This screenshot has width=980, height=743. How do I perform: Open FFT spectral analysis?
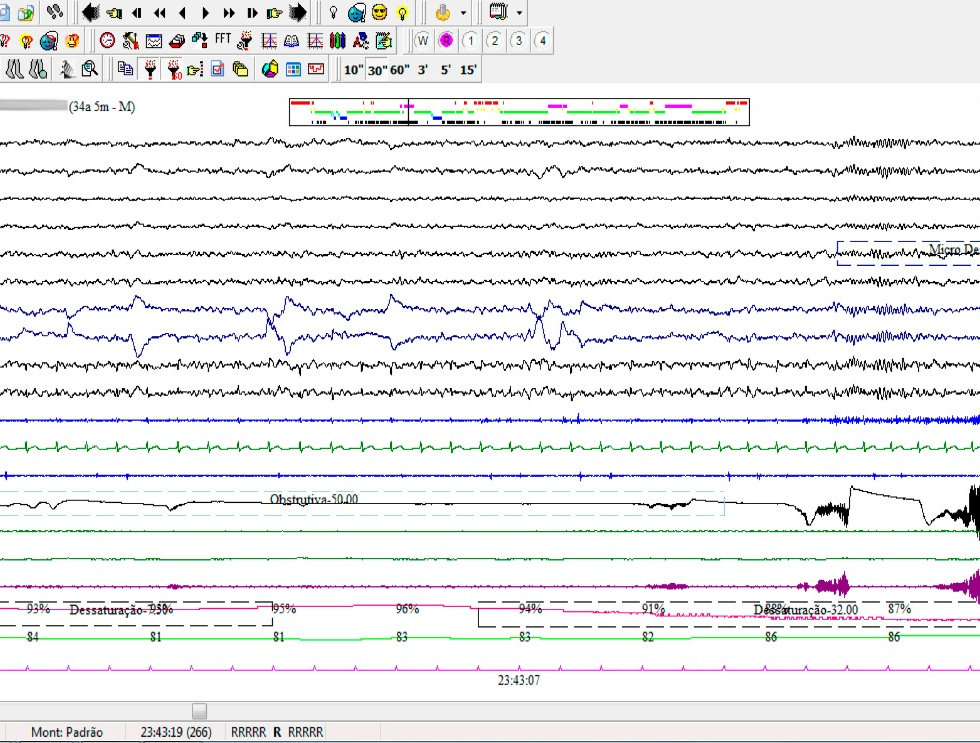pyautogui.click(x=222, y=39)
